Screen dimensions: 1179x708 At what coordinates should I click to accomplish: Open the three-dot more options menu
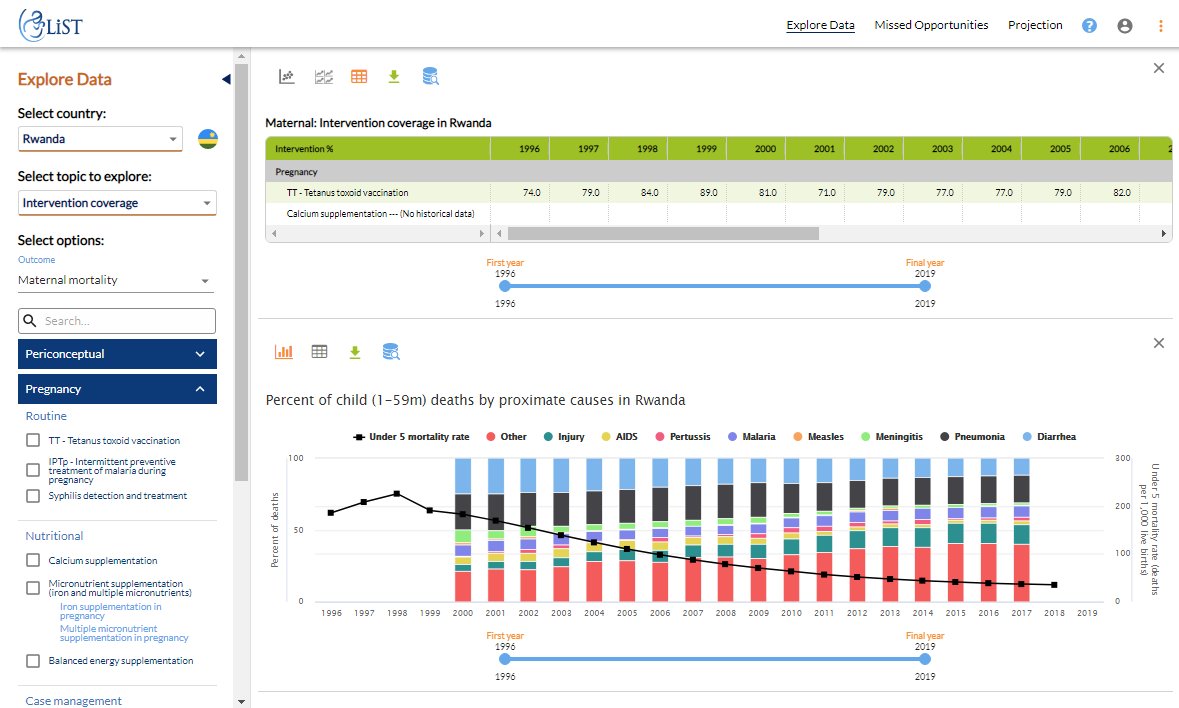(x=1160, y=26)
